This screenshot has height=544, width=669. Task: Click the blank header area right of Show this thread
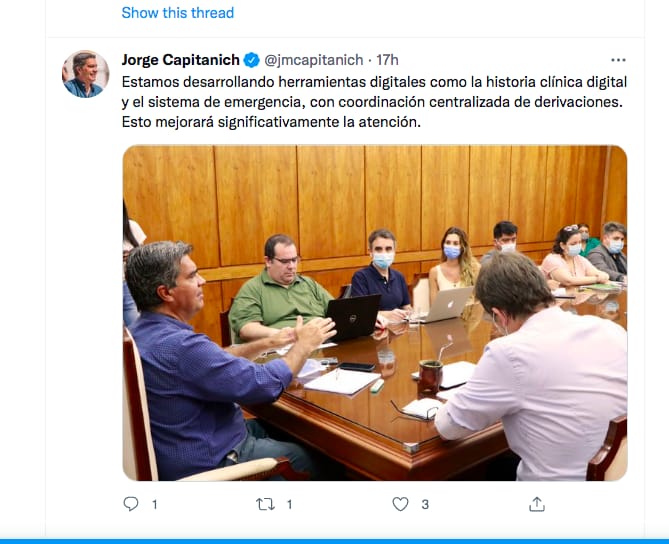click(x=439, y=13)
